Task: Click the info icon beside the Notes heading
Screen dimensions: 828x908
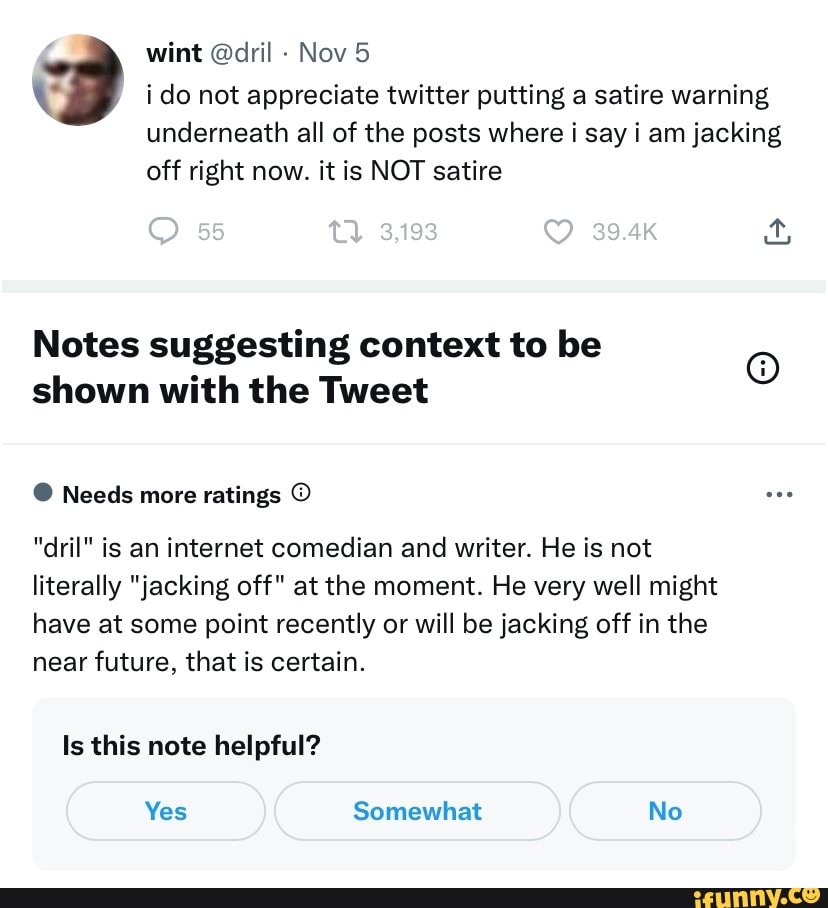Action: 763,368
